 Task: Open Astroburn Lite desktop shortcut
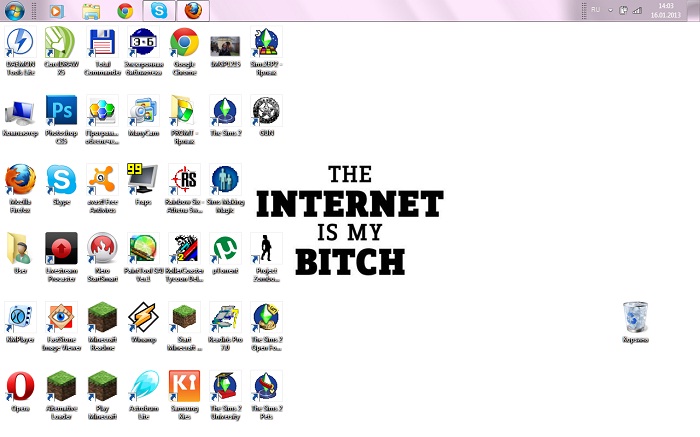[143, 386]
